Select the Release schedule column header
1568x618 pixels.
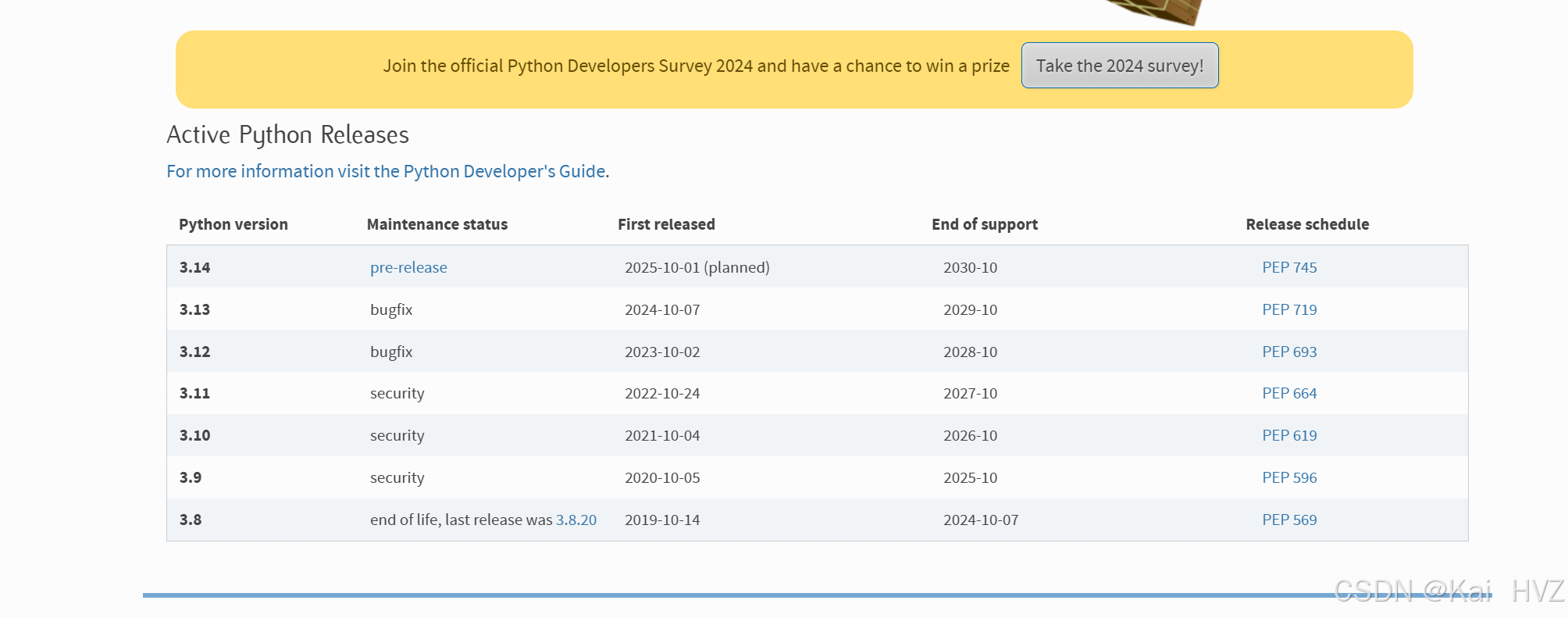pos(1307,224)
